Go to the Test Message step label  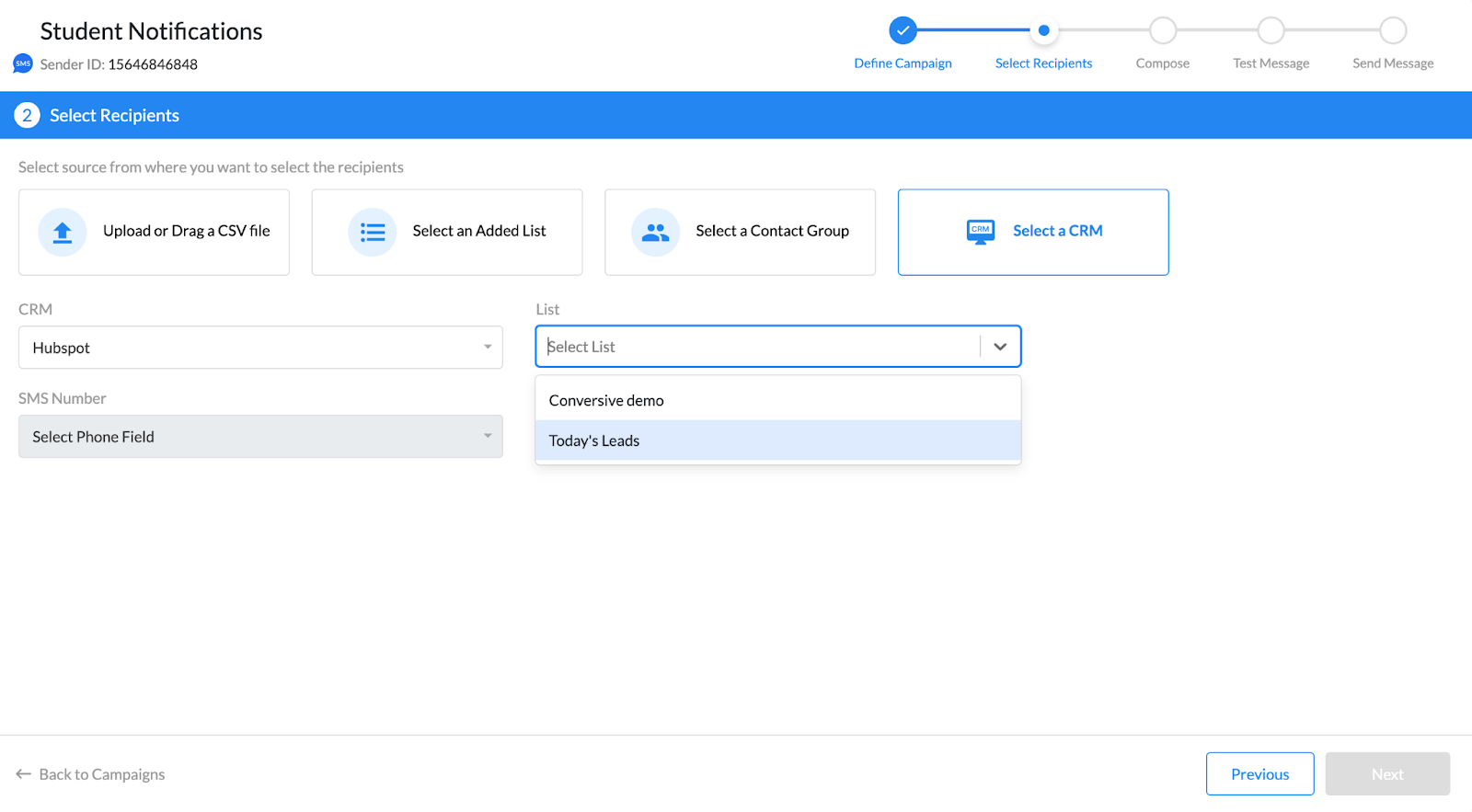pos(1271,63)
